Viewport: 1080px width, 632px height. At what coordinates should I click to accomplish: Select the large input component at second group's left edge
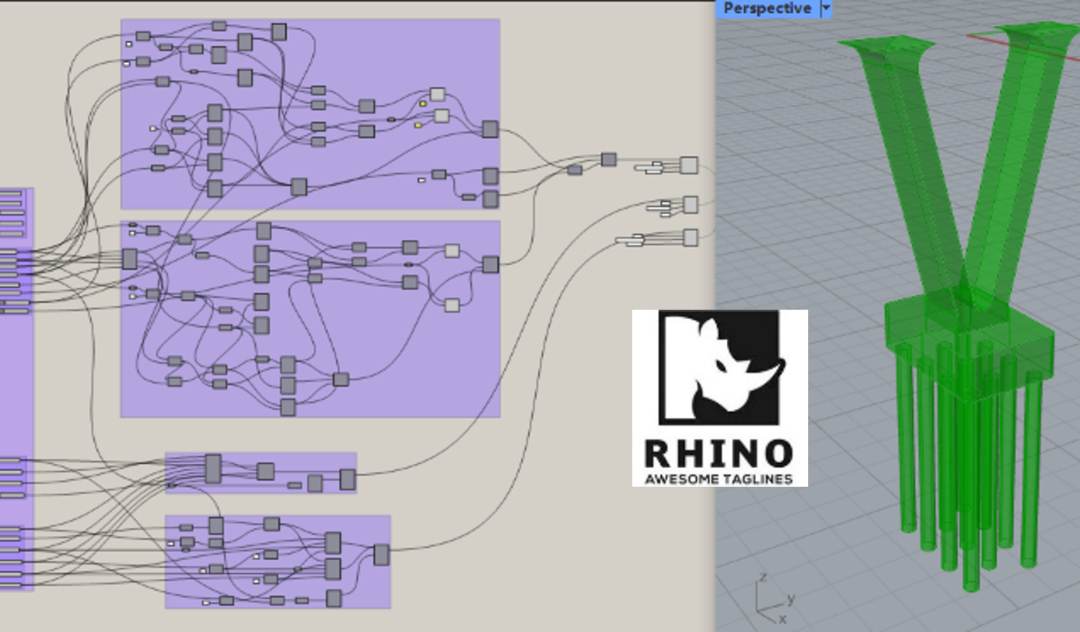coord(129,259)
